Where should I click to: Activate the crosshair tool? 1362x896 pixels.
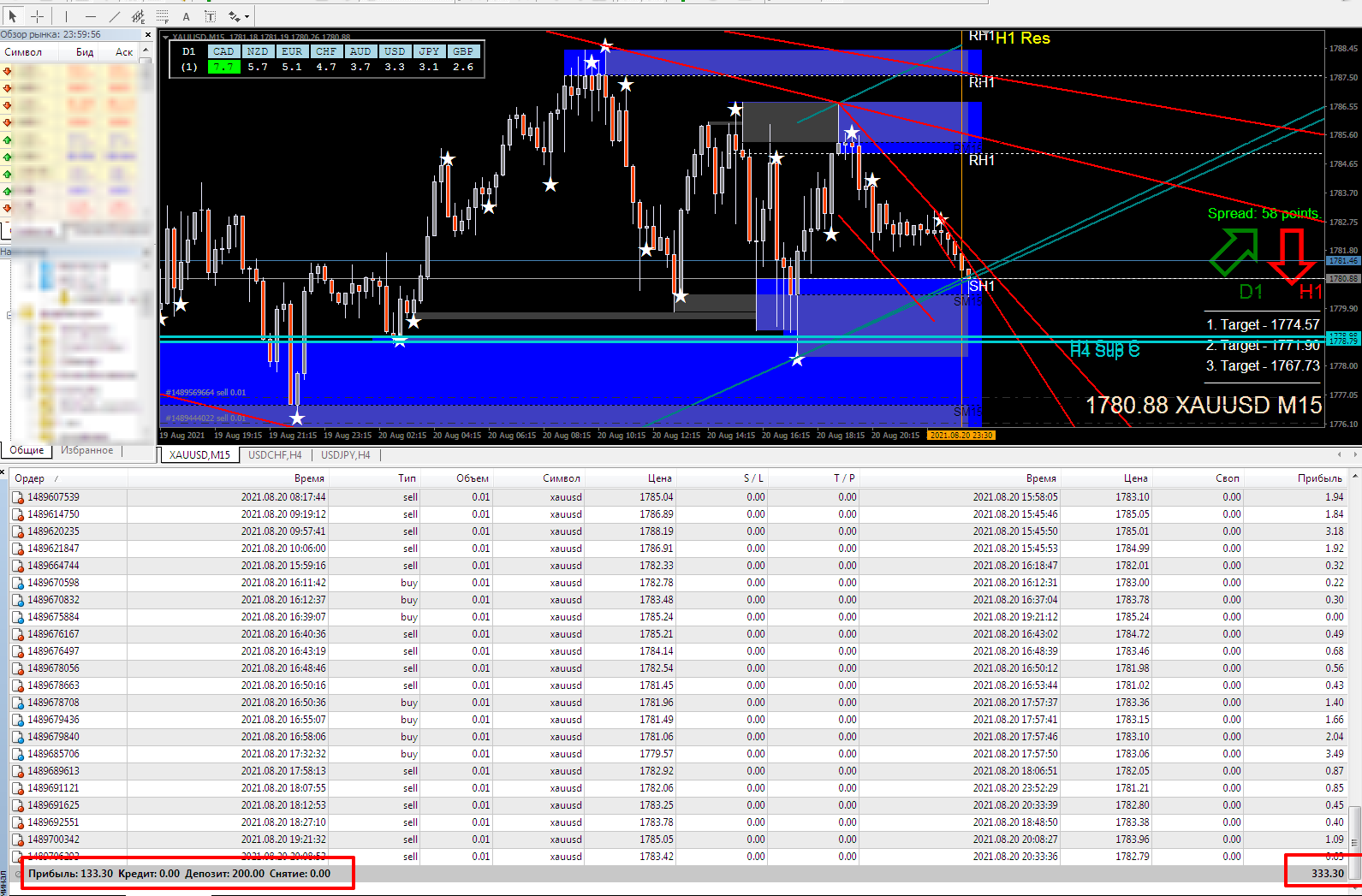[x=37, y=15]
